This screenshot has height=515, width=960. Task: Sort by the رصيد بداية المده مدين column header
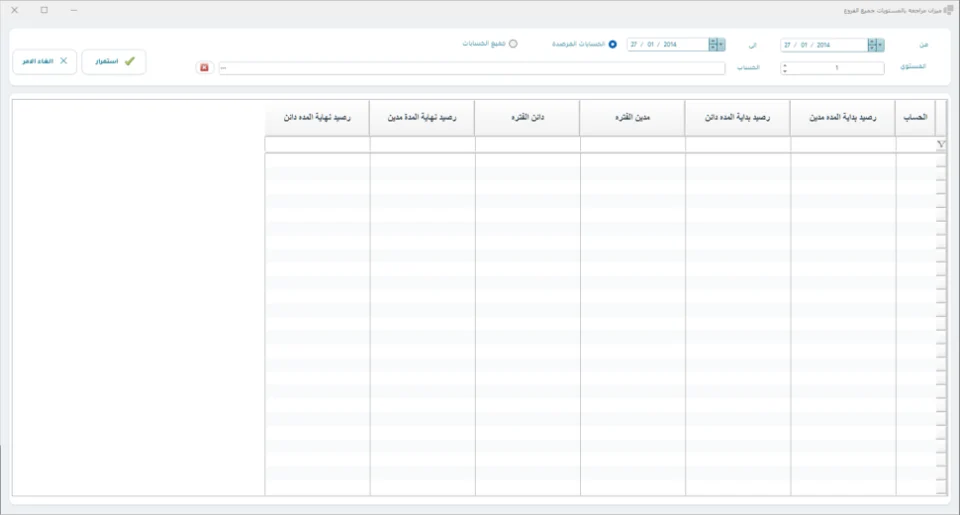tap(842, 118)
